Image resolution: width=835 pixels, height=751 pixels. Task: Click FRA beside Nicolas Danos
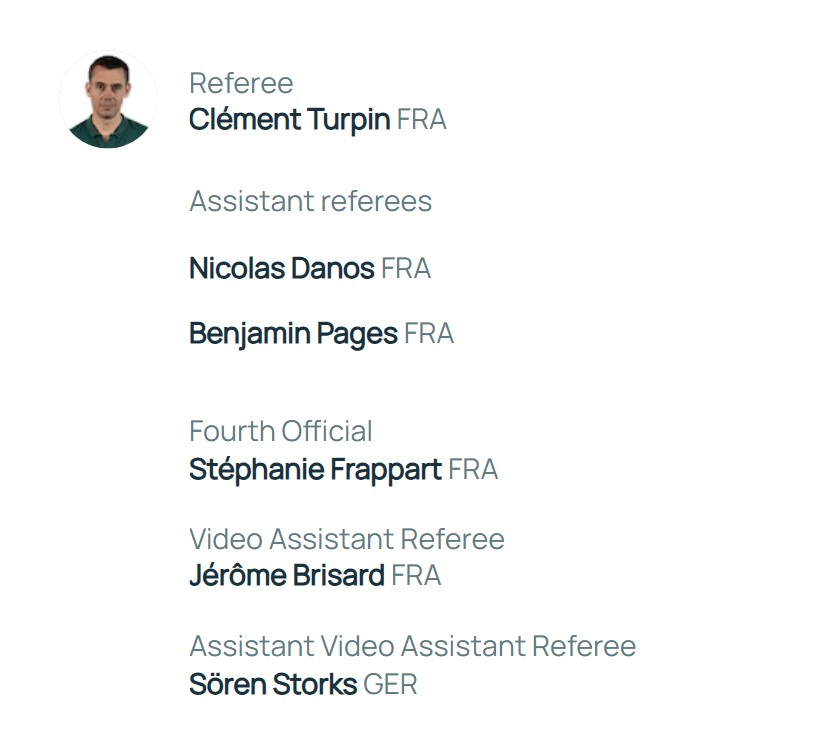coord(406,268)
